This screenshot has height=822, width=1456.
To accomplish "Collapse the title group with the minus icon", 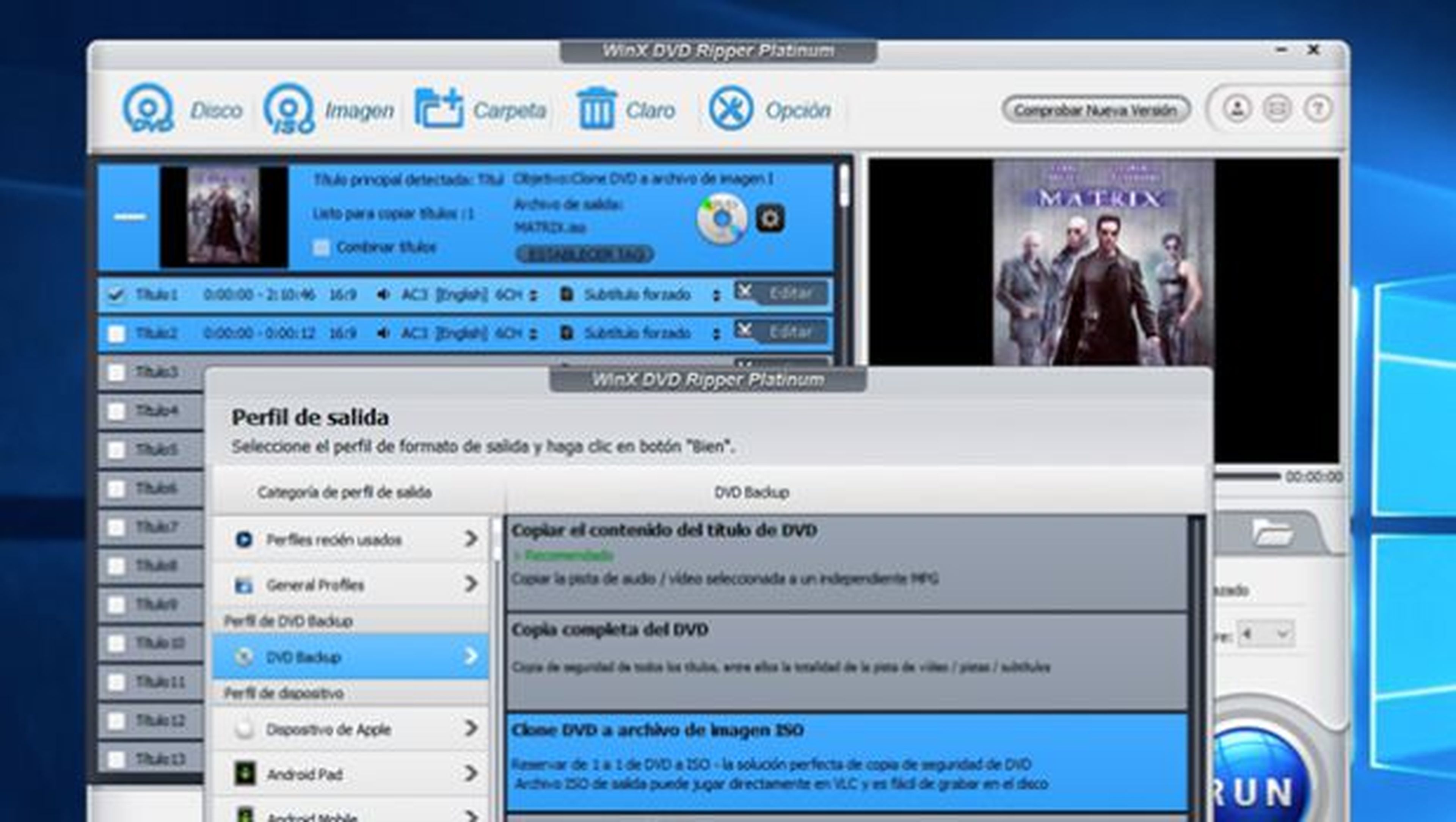I will 130,216.
